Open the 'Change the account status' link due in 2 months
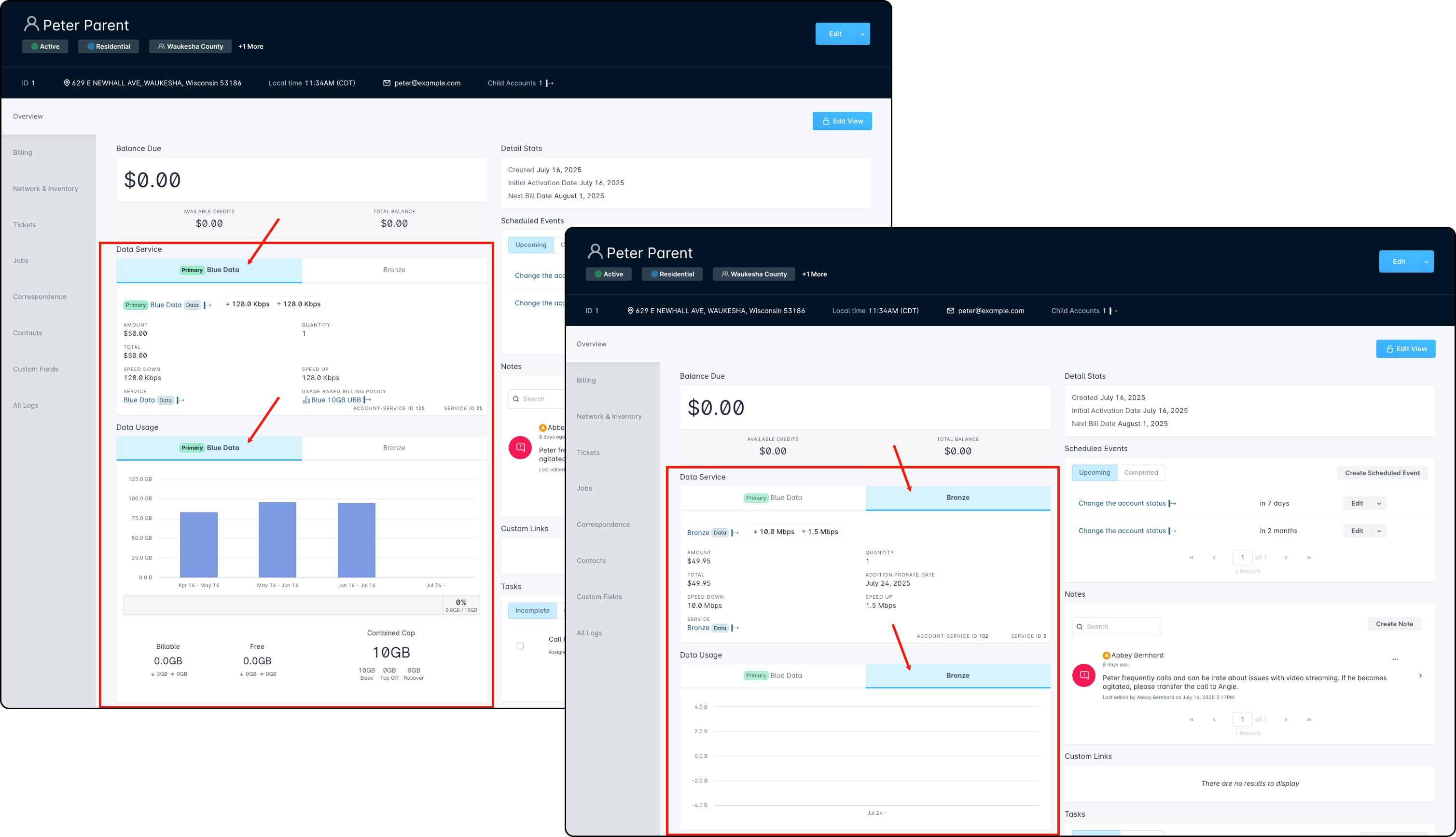The width and height of the screenshot is (1456, 837). tap(1122, 531)
